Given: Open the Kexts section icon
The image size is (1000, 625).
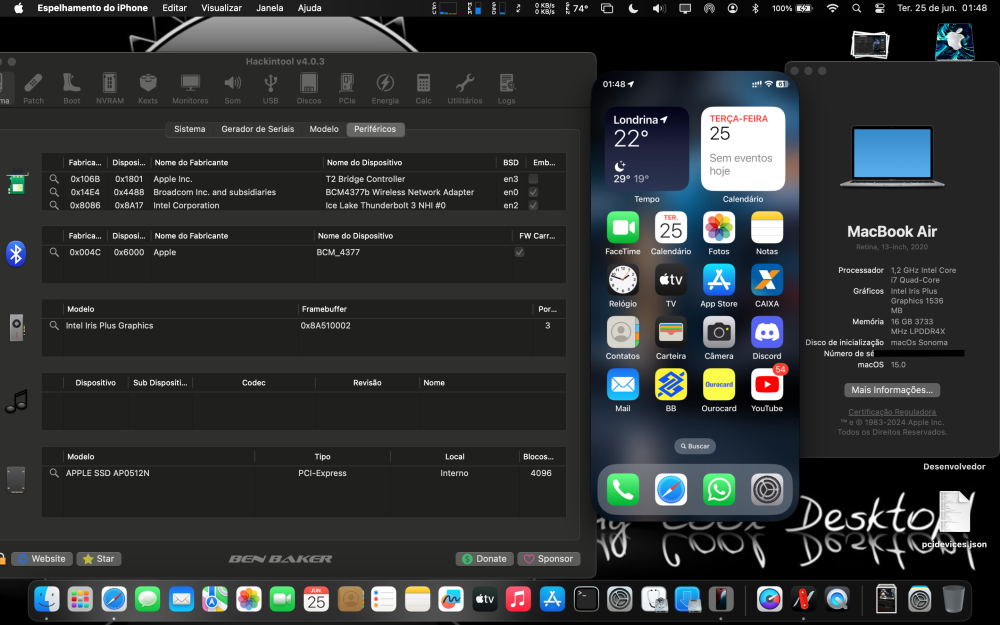Looking at the screenshot, I should click(x=148, y=89).
